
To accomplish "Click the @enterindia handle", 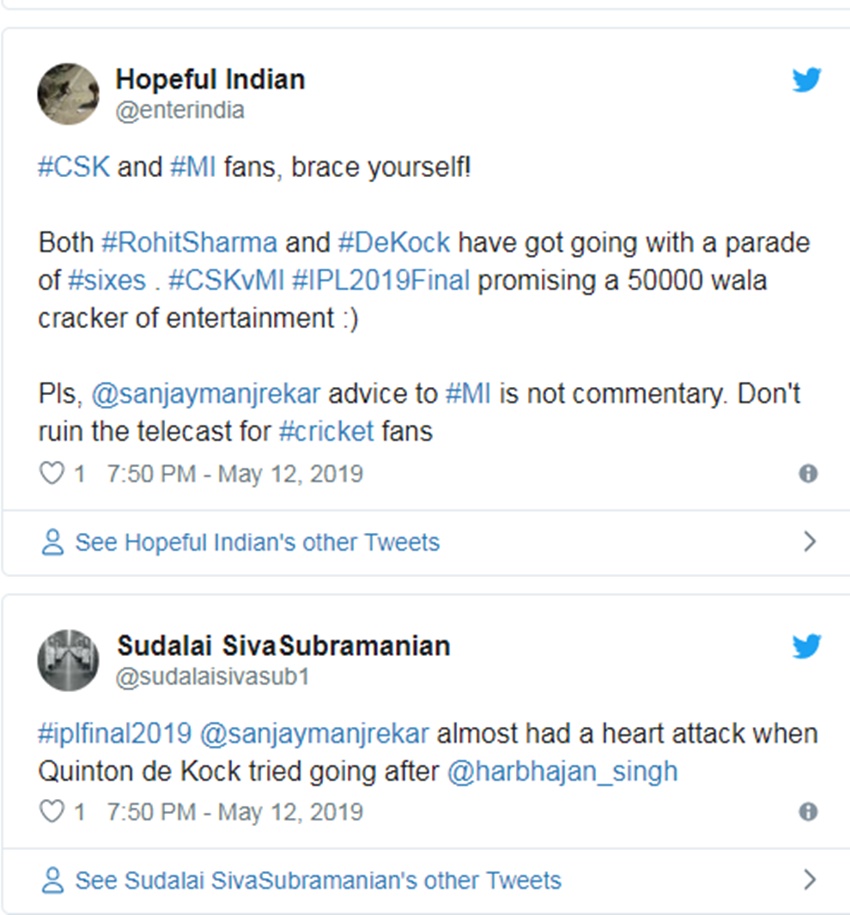I will point(180,111).
